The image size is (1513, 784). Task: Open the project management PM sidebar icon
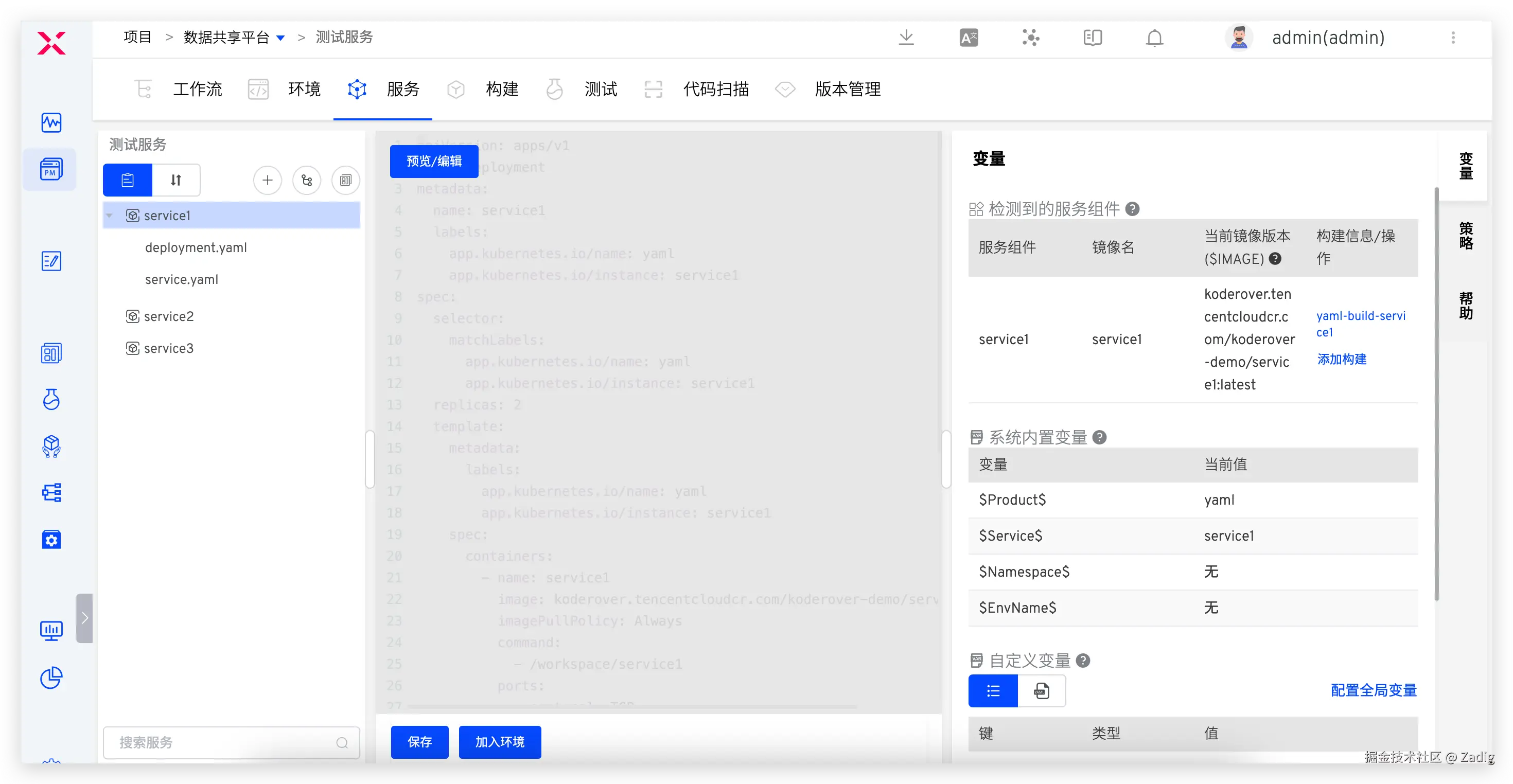pyautogui.click(x=51, y=169)
